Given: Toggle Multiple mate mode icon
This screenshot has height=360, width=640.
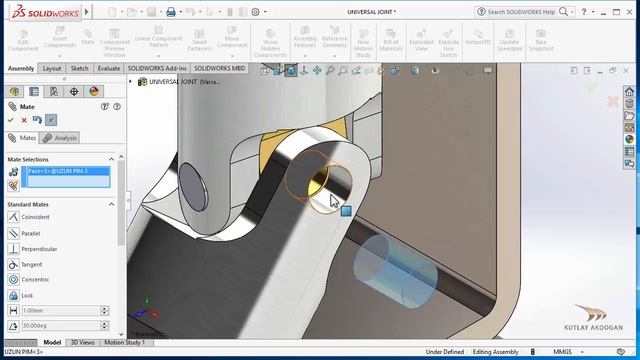Looking at the screenshot, I should click(x=13, y=186).
